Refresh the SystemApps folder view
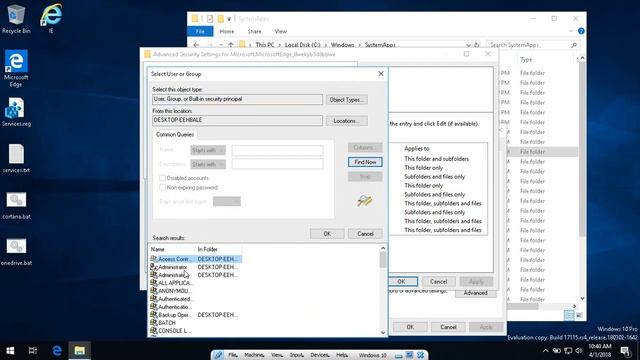This screenshot has height=360, width=640. pos(476,45)
